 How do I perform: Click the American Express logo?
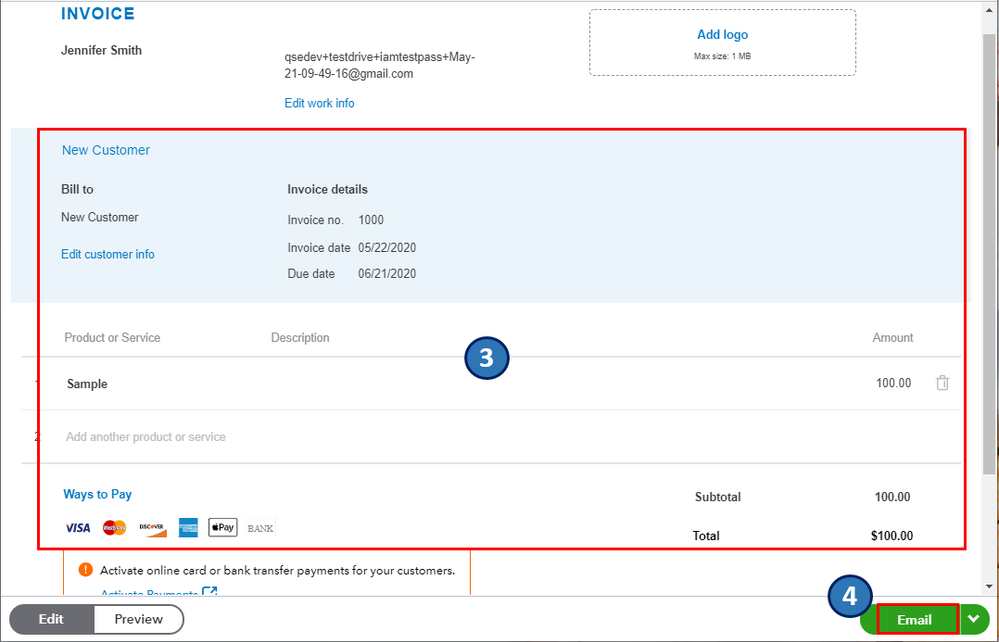188,527
